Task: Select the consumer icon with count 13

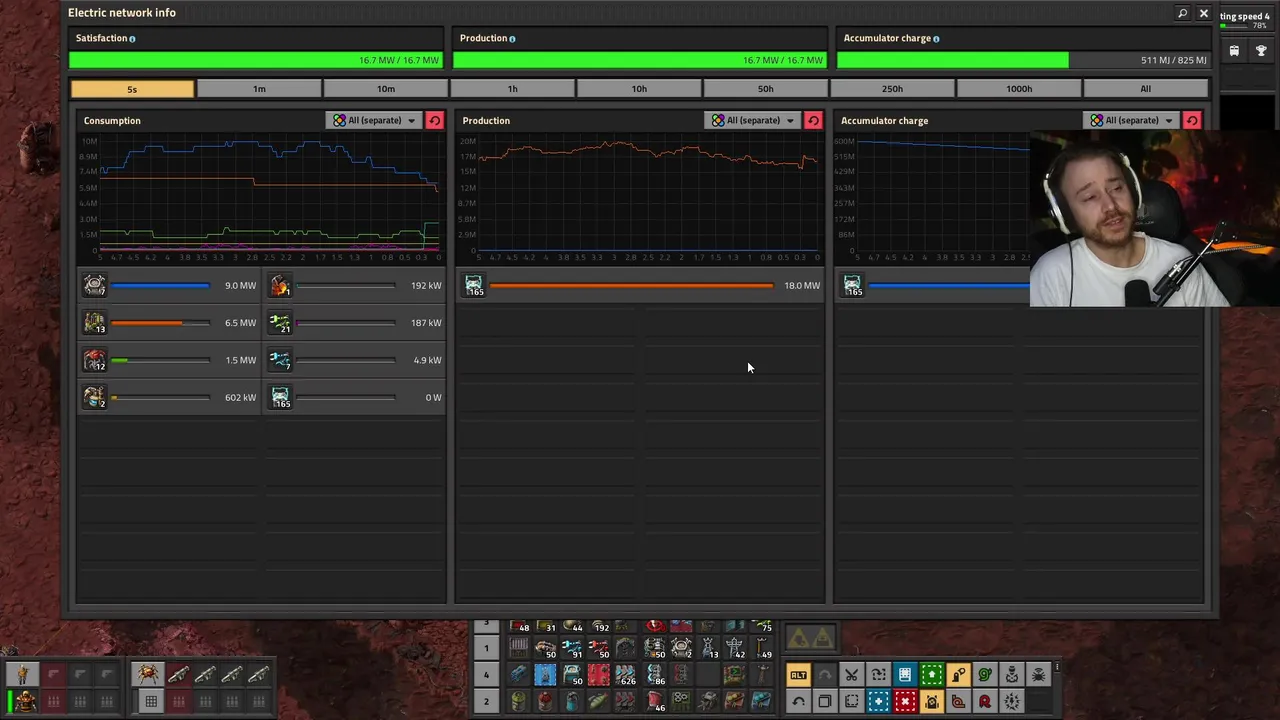Action: click(x=94, y=323)
